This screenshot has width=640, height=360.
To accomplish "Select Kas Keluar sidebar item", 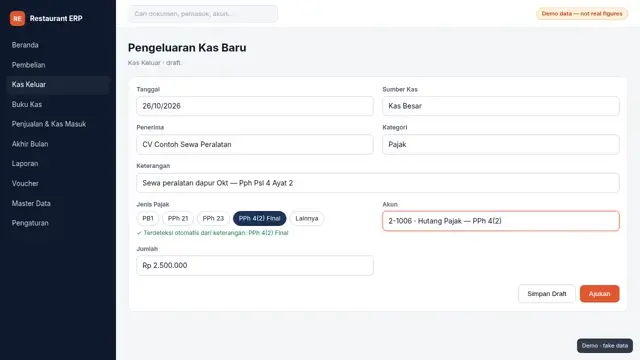I will (58, 84).
